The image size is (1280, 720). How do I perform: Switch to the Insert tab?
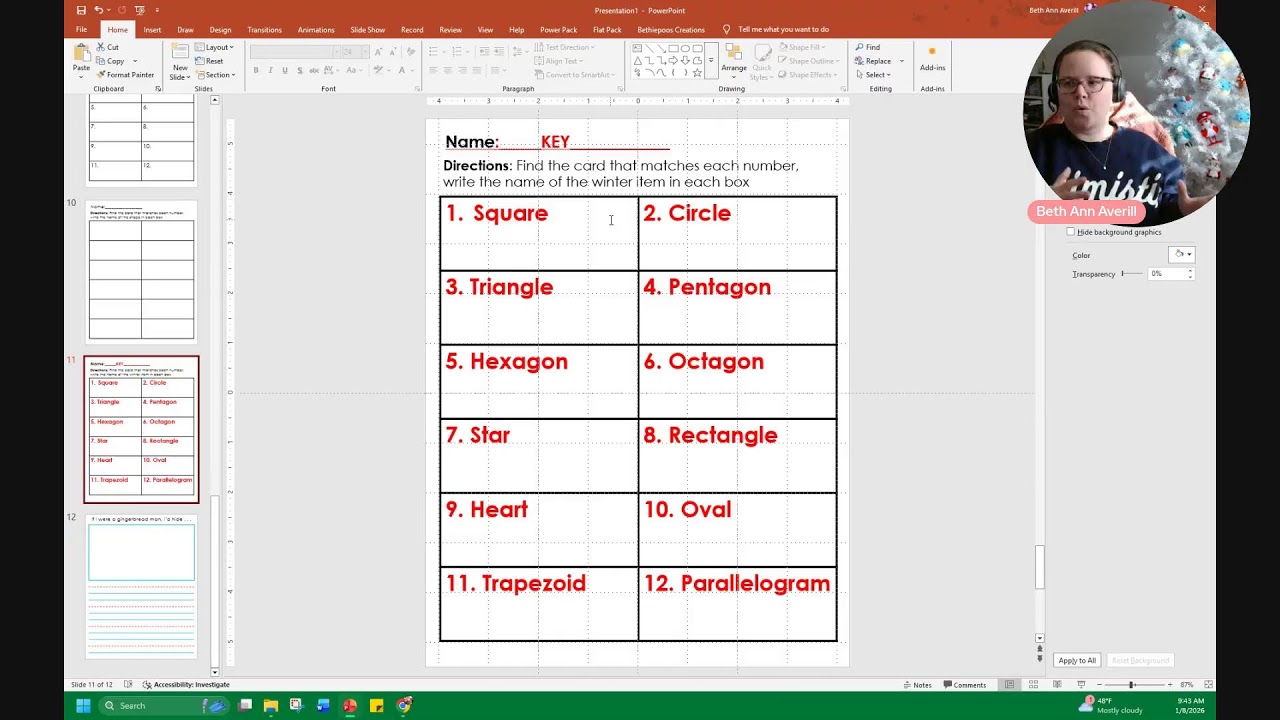152,29
